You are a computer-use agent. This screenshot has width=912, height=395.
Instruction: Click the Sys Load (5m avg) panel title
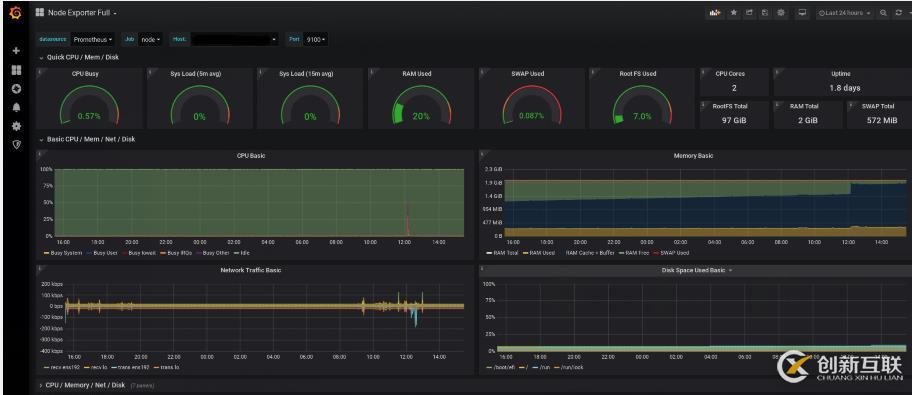[195, 74]
